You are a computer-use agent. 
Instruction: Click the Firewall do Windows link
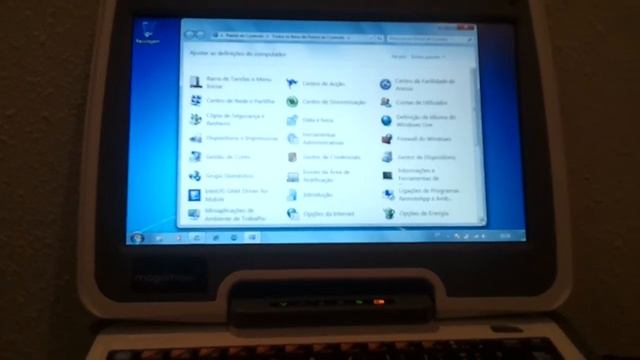[x=424, y=139]
